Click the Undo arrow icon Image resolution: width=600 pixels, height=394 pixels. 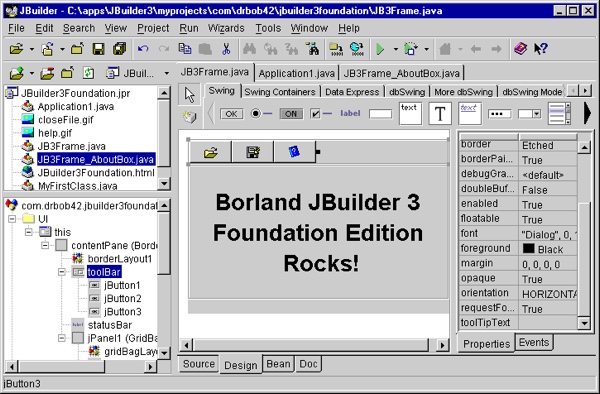pos(143,49)
